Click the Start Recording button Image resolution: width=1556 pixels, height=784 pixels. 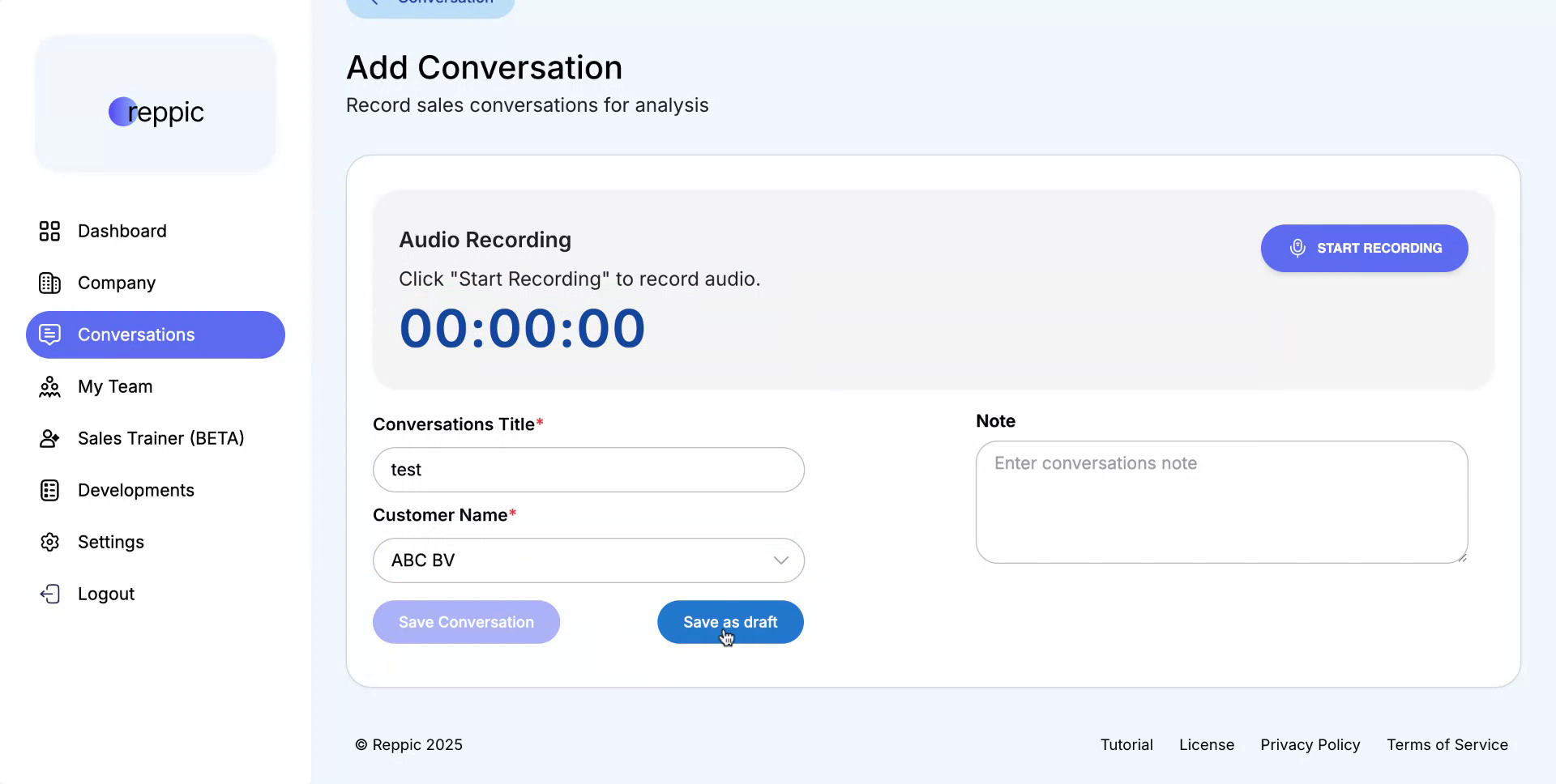tap(1364, 248)
